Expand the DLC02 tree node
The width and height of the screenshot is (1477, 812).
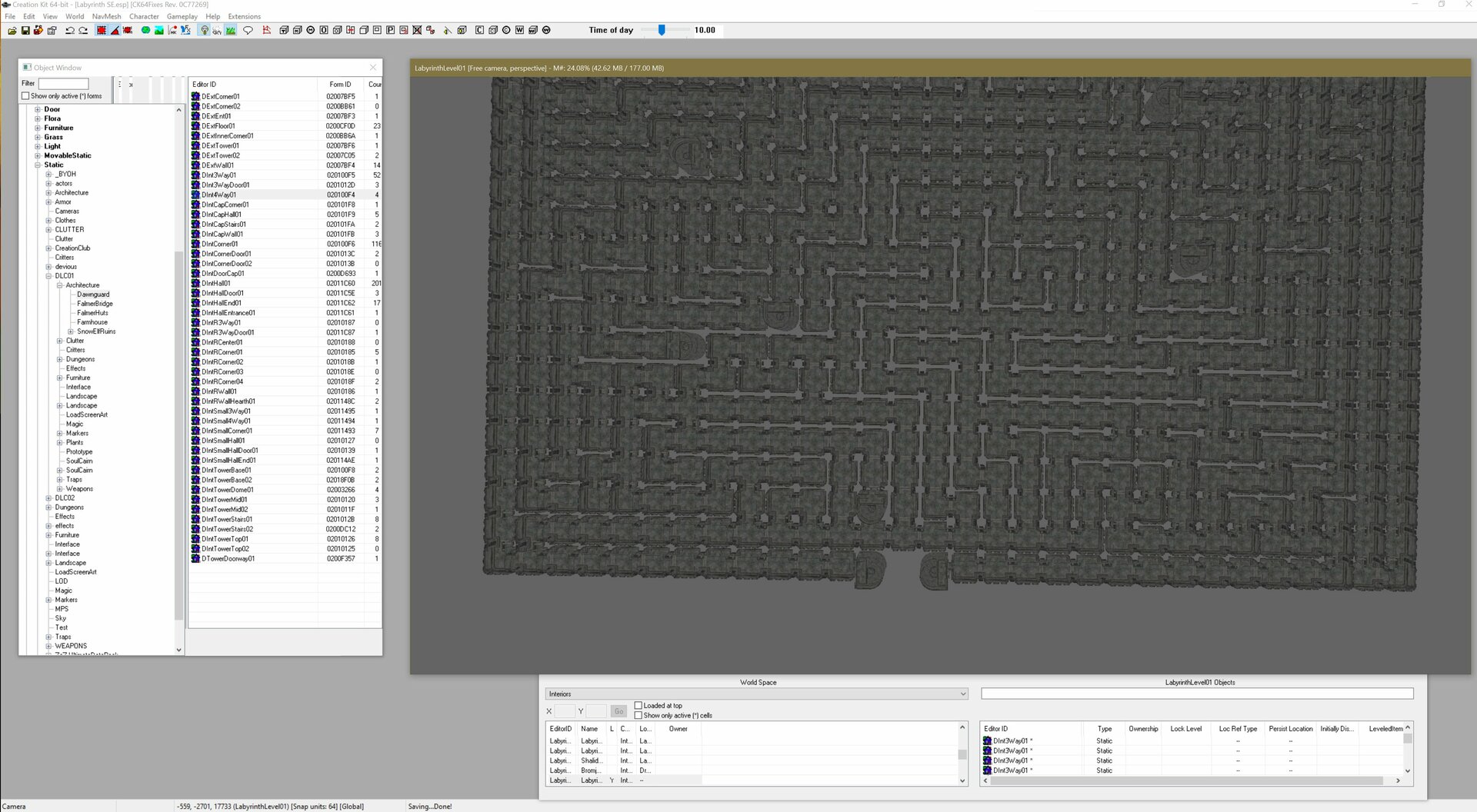[x=48, y=498]
